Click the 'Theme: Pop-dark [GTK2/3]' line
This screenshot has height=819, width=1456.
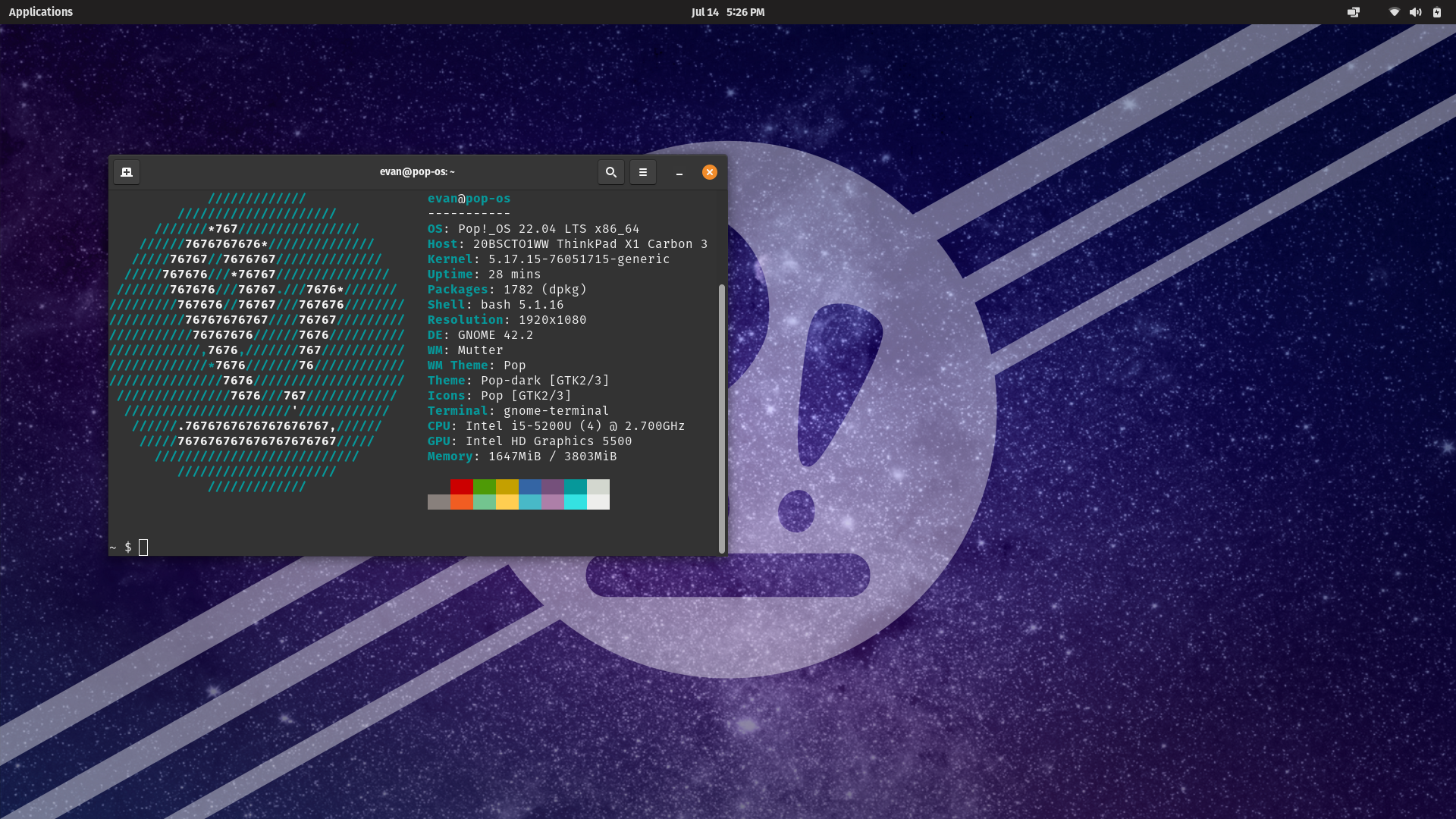(519, 381)
